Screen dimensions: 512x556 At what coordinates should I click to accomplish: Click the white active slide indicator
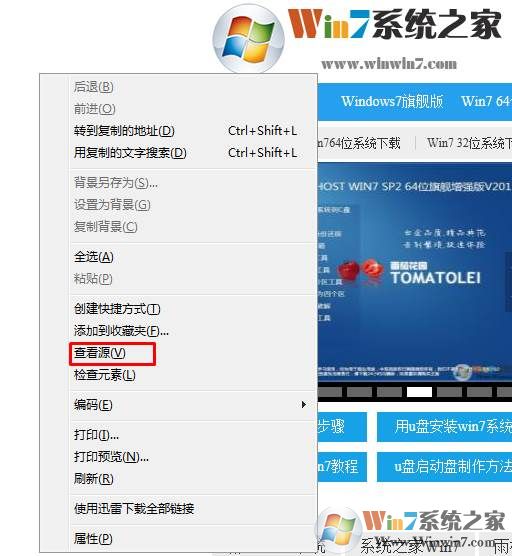[419, 392]
